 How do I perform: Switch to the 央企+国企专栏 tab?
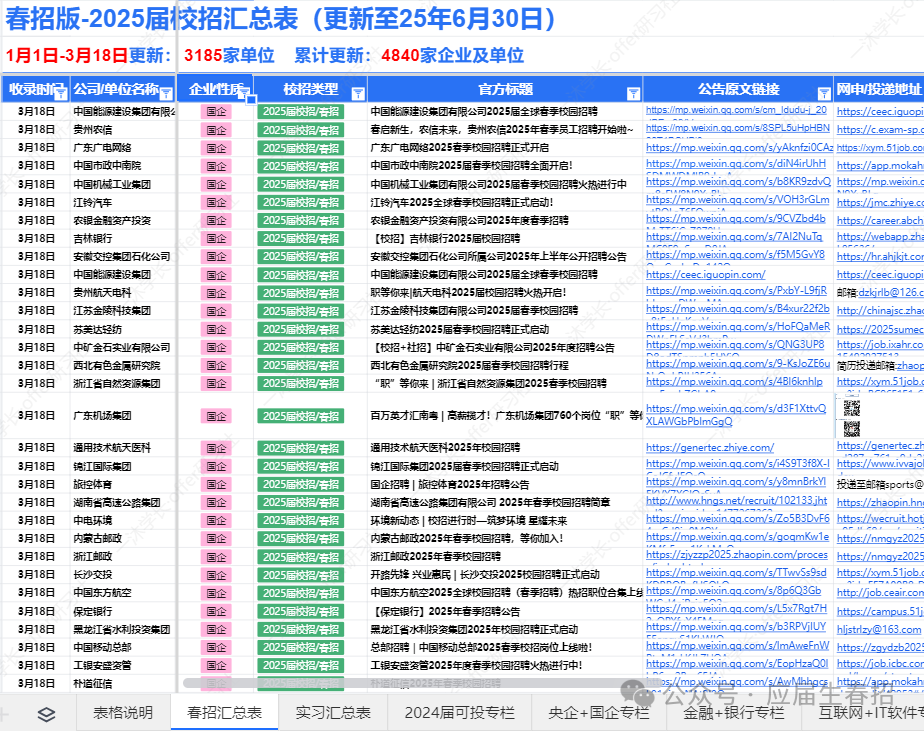click(x=599, y=713)
